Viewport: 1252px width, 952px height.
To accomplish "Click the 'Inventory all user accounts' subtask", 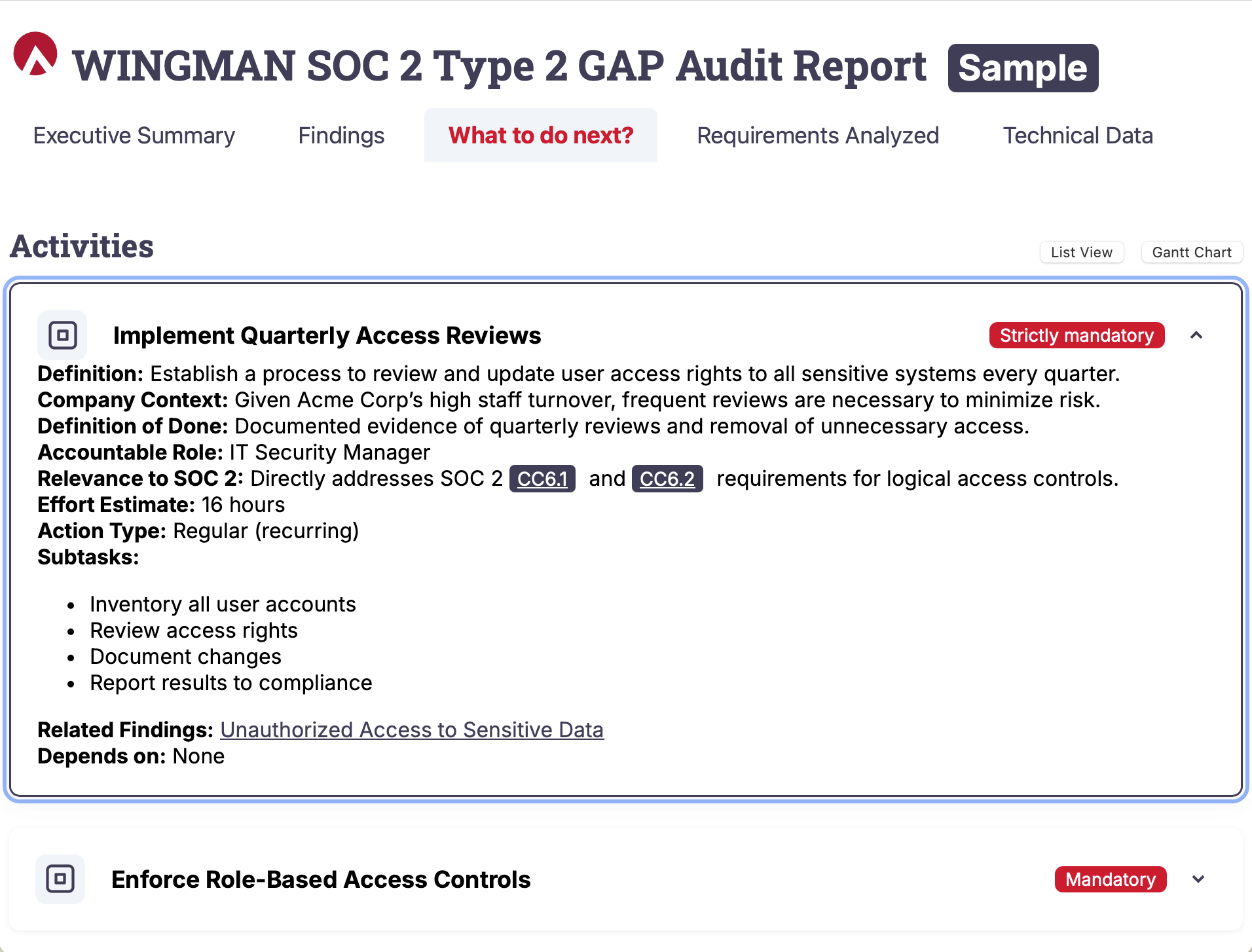I will pos(223,604).
